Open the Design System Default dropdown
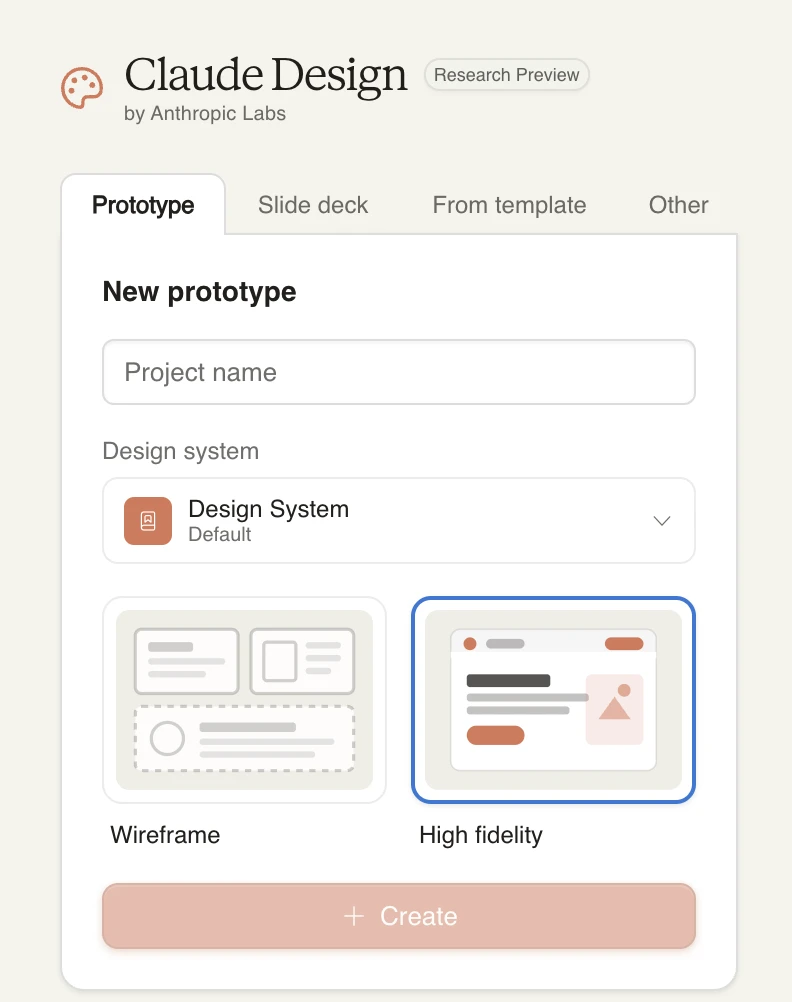 [398, 521]
